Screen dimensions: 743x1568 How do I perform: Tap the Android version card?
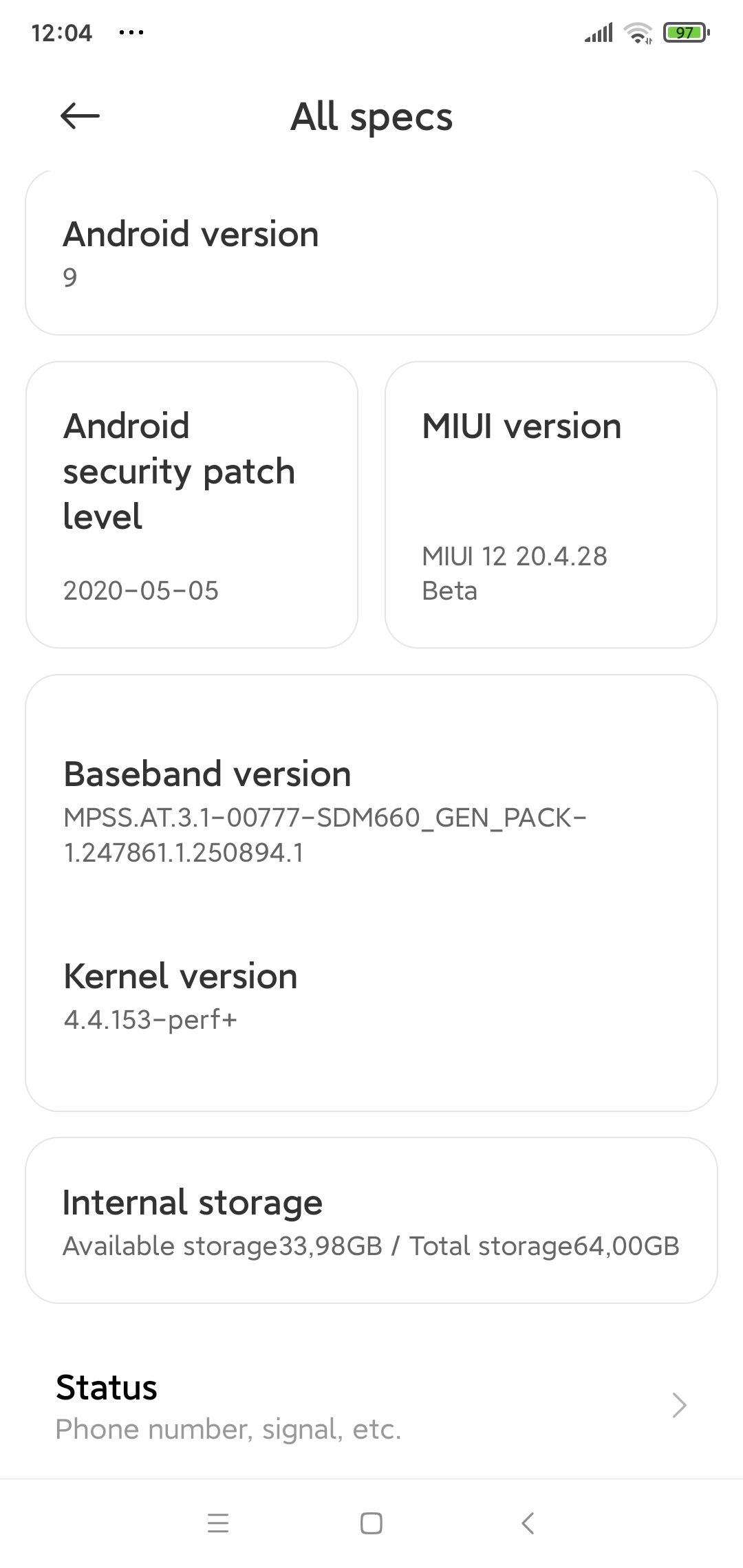pos(371,252)
